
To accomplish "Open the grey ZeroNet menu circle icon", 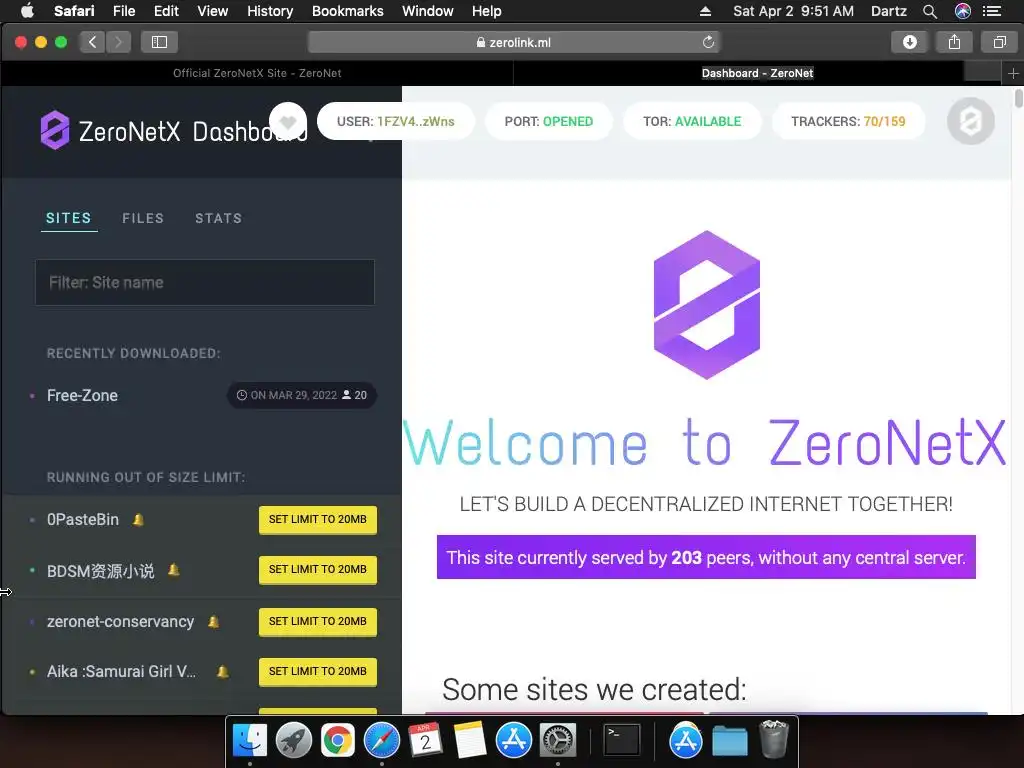I will click(970, 121).
